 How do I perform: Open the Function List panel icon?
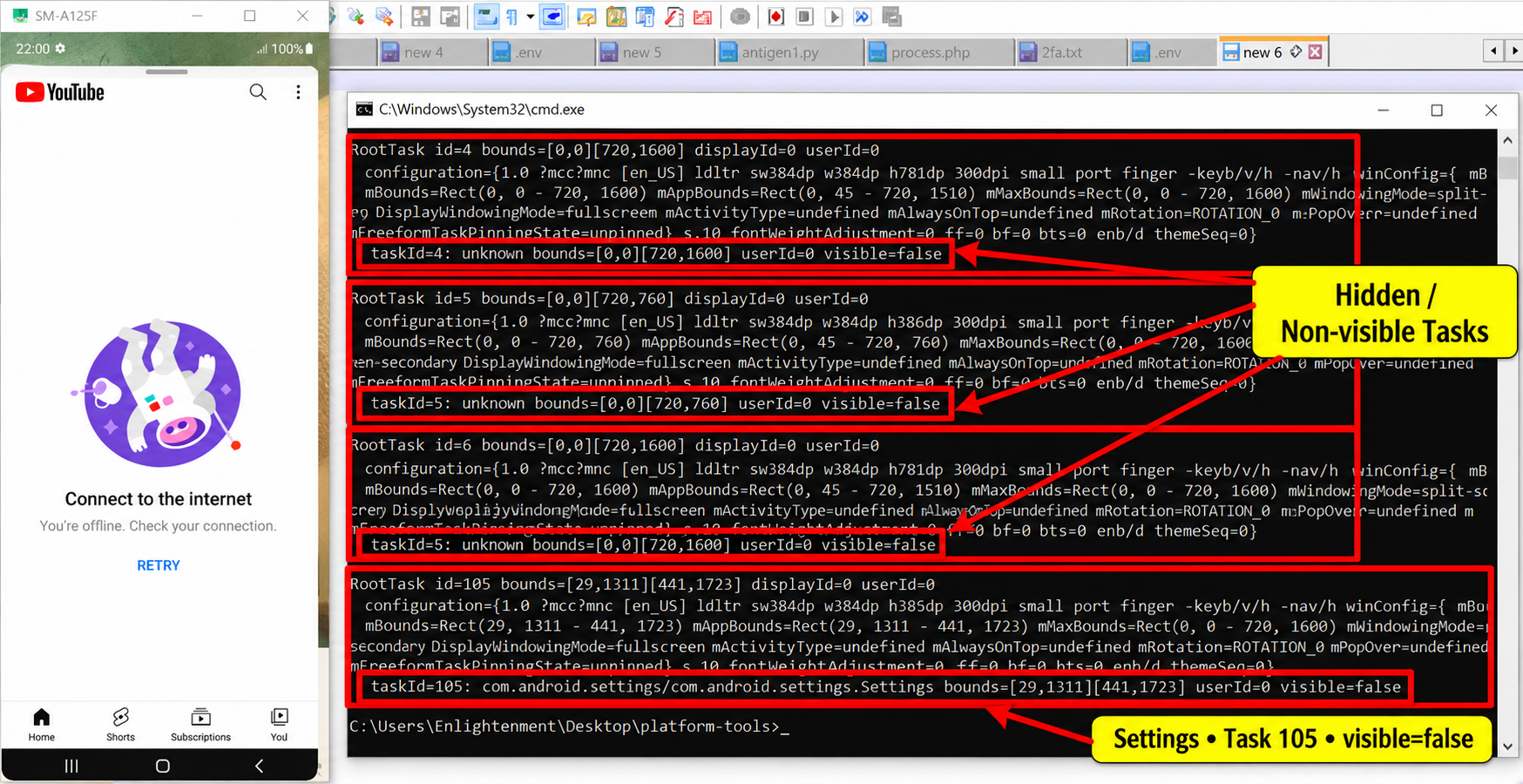(x=674, y=17)
